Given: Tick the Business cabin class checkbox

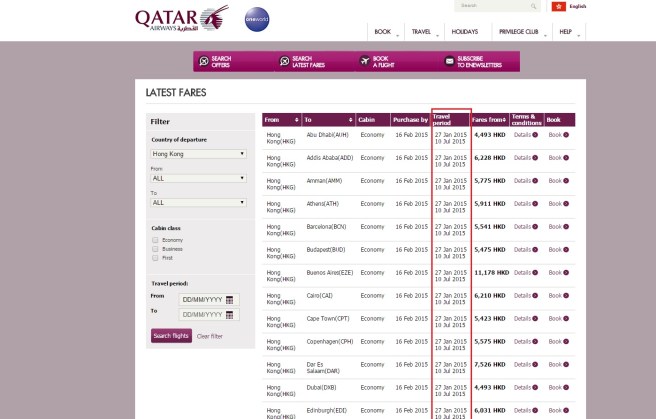Looking at the screenshot, I should (x=155, y=249).
